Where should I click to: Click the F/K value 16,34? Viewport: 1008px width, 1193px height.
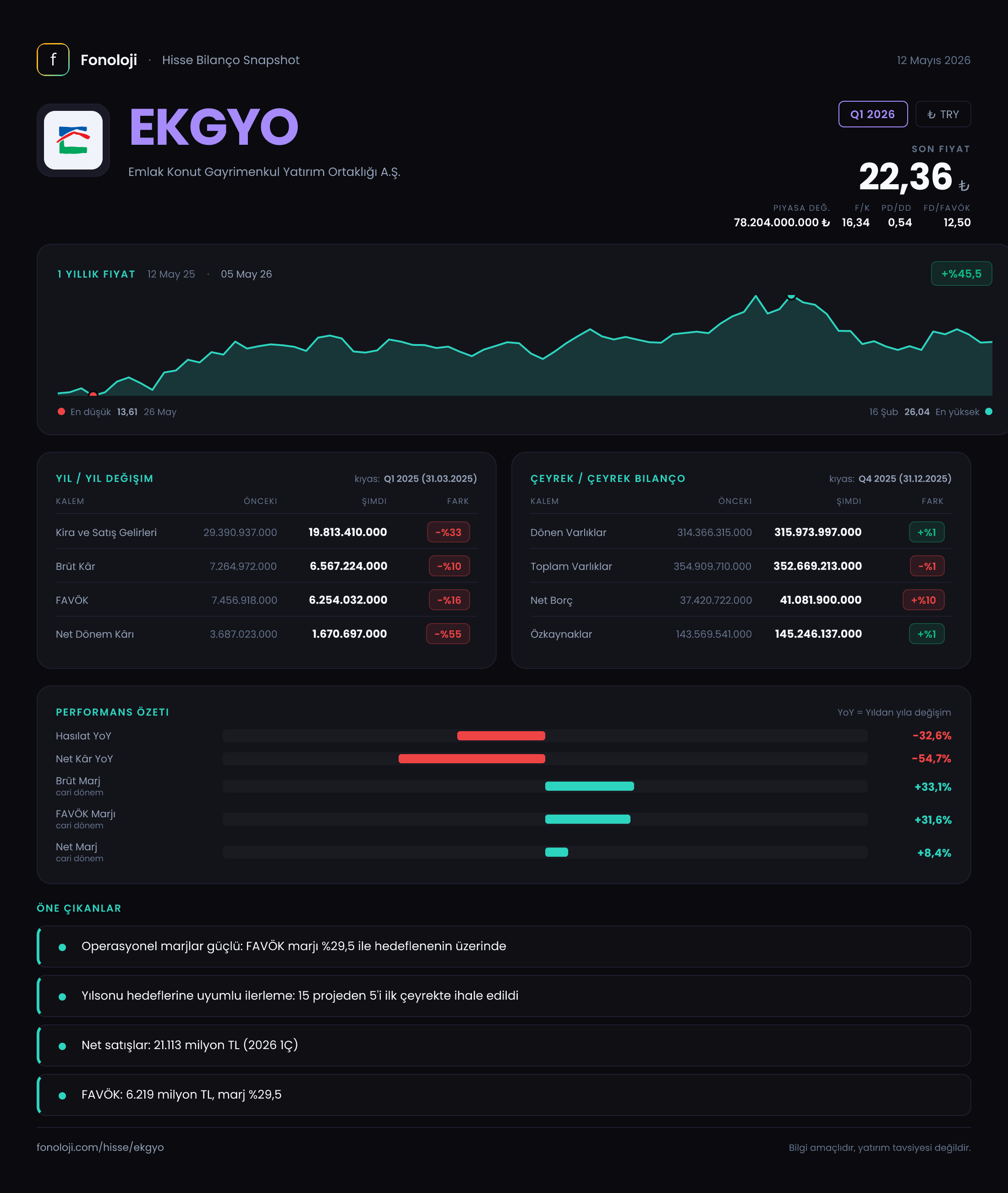pyautogui.click(x=855, y=222)
